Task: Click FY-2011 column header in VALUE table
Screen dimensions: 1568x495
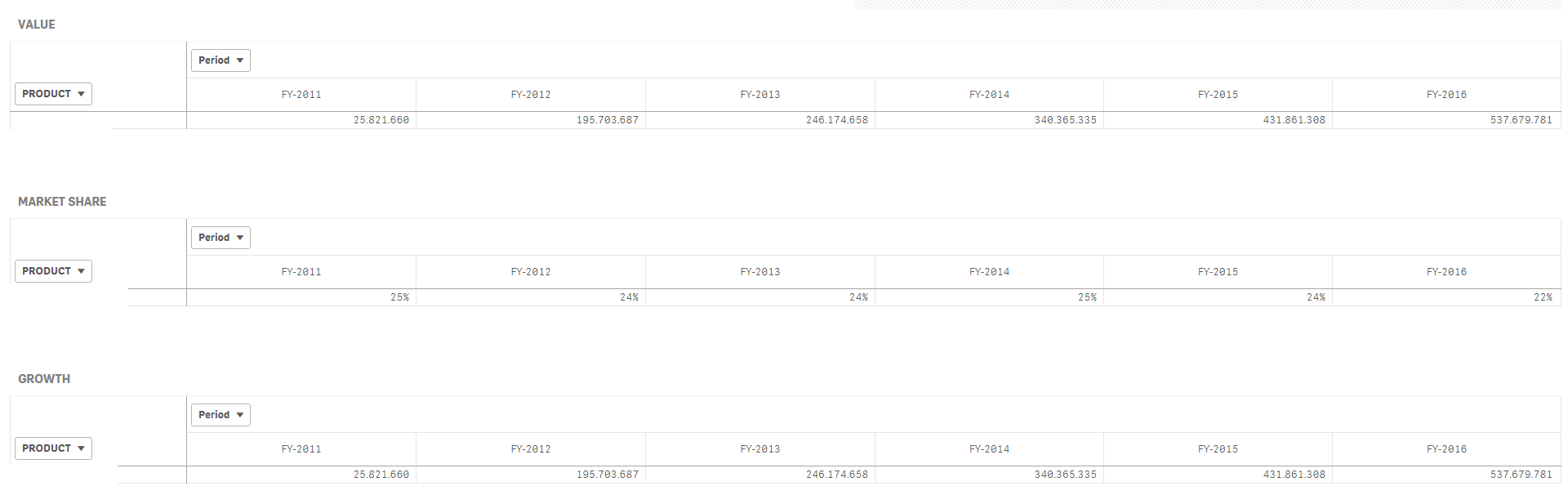Action: pos(301,95)
